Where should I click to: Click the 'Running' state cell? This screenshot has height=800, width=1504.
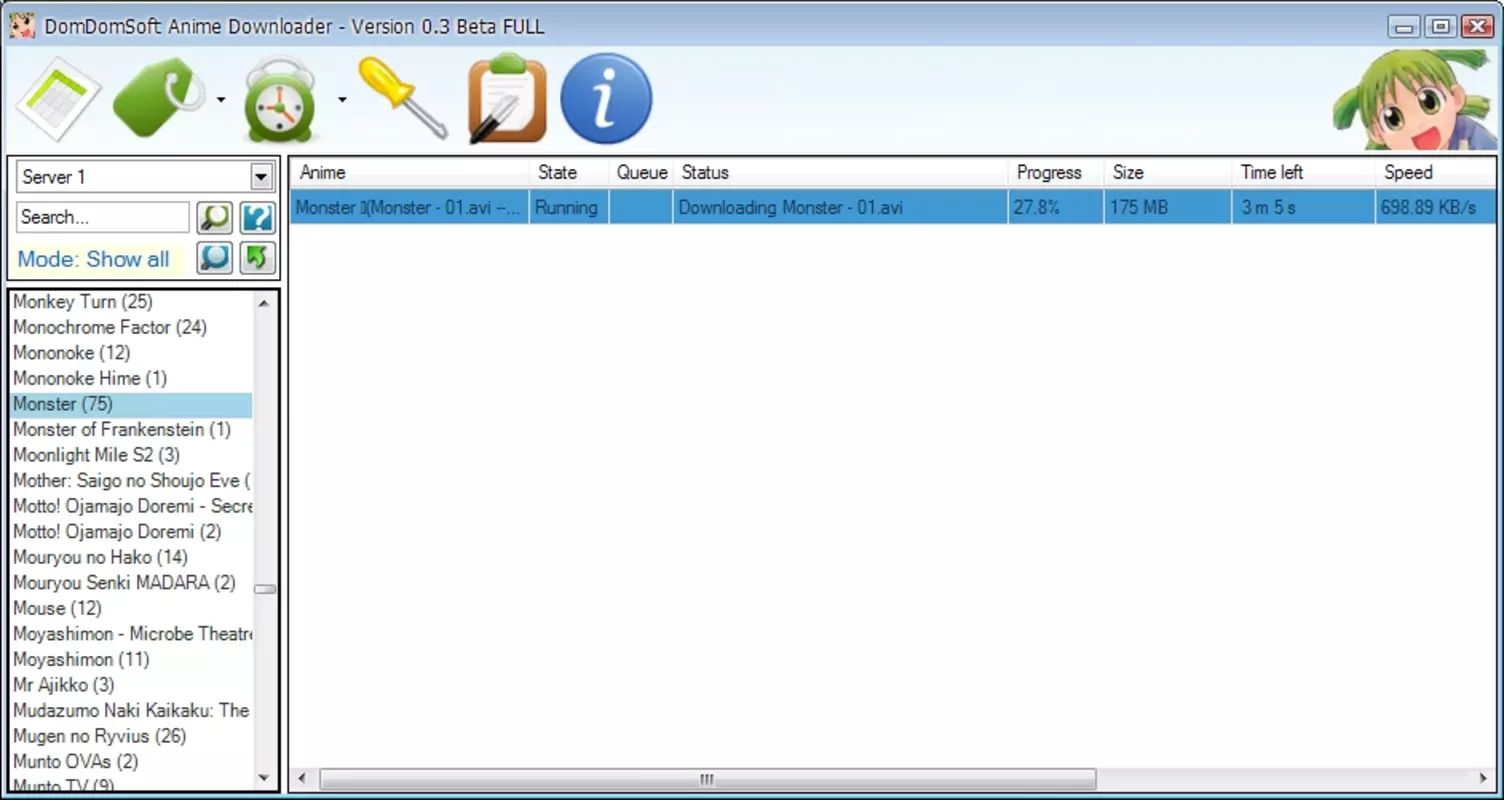pyautogui.click(x=568, y=207)
